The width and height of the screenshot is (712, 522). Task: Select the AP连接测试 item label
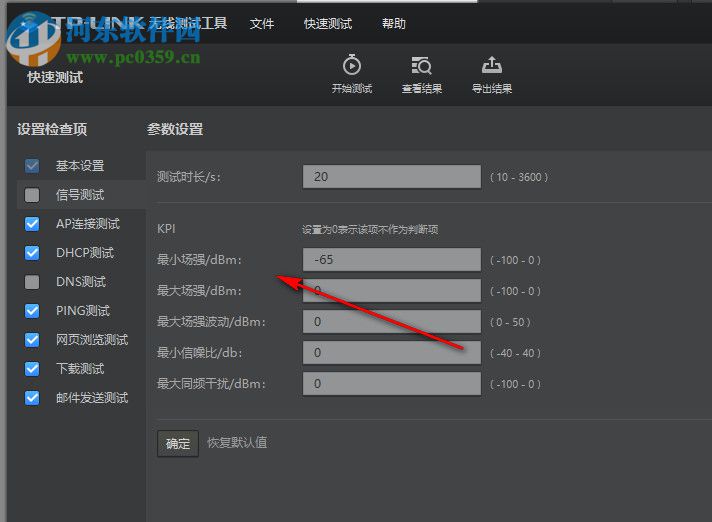[88, 224]
